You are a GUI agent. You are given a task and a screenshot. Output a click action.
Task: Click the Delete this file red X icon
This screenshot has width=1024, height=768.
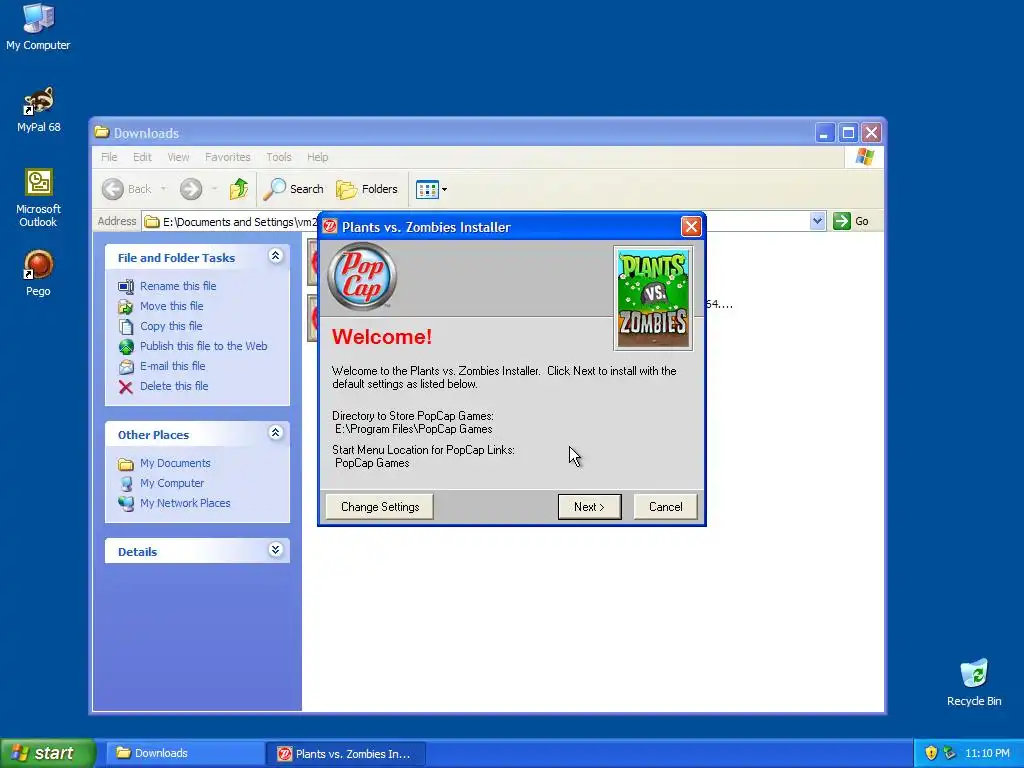click(126, 387)
